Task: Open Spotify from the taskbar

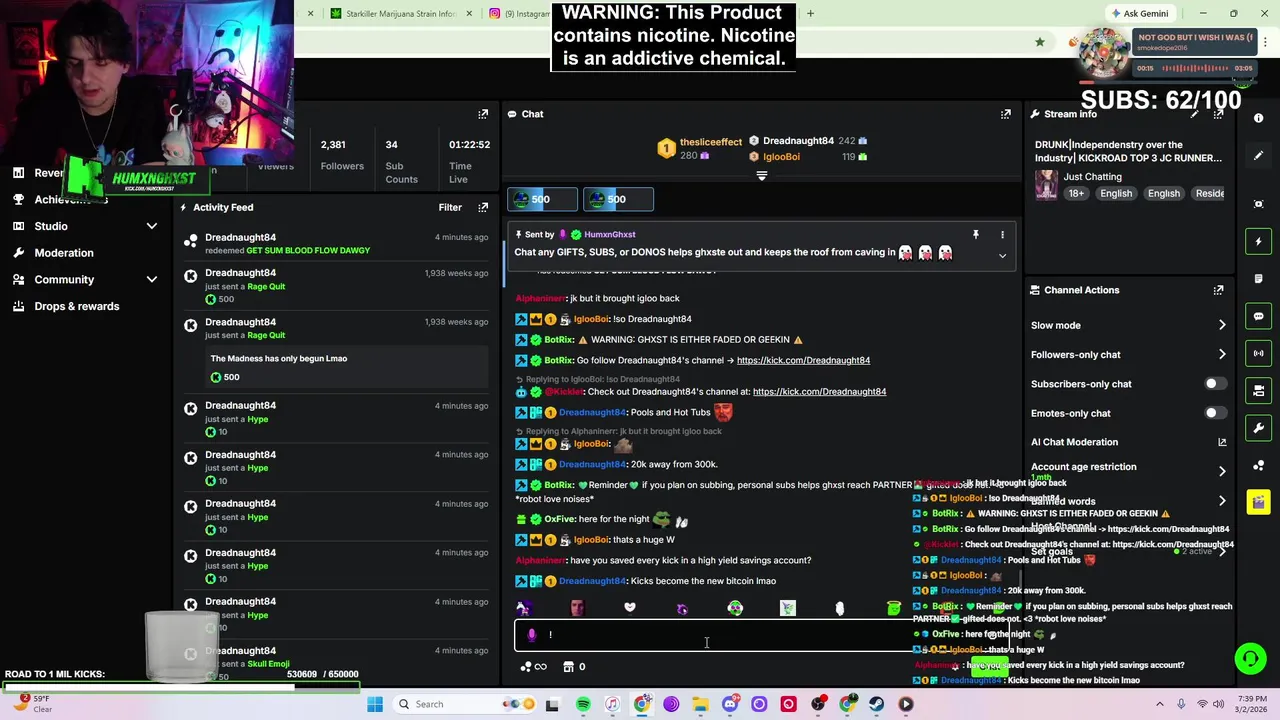Action: [583, 704]
